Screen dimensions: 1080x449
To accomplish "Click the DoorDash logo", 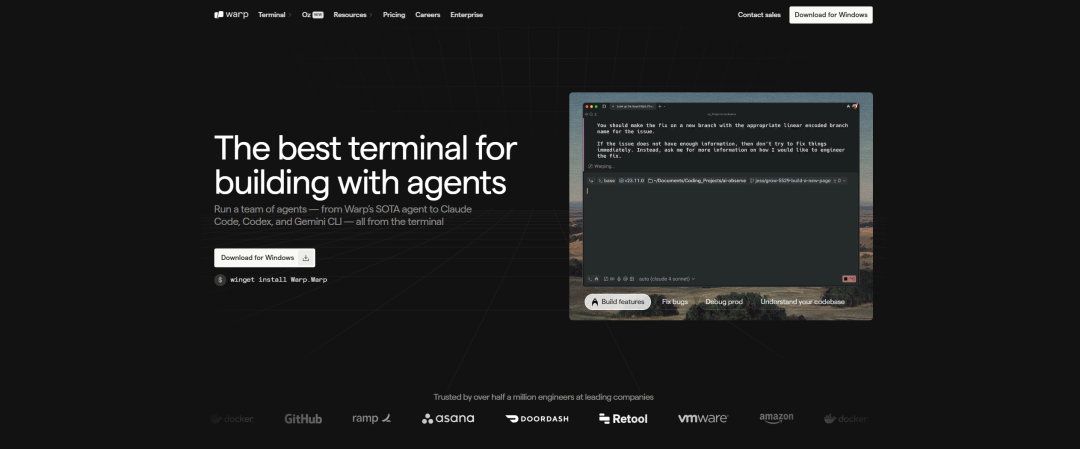I will tap(537, 418).
